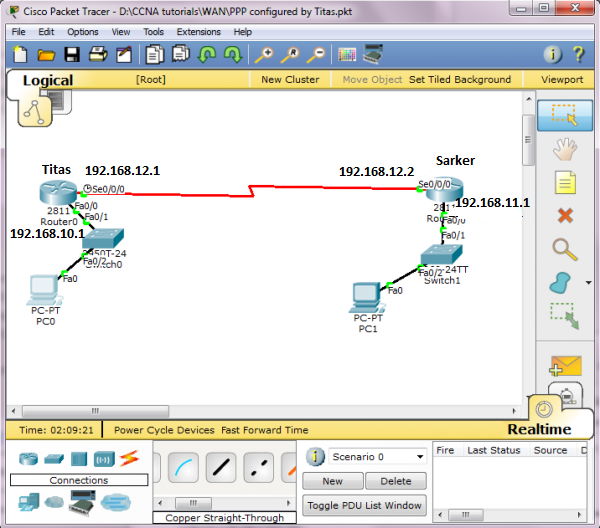This screenshot has height=528, width=600.
Task: Click the Toggle PDU List Window button
Action: pyautogui.click(x=364, y=505)
